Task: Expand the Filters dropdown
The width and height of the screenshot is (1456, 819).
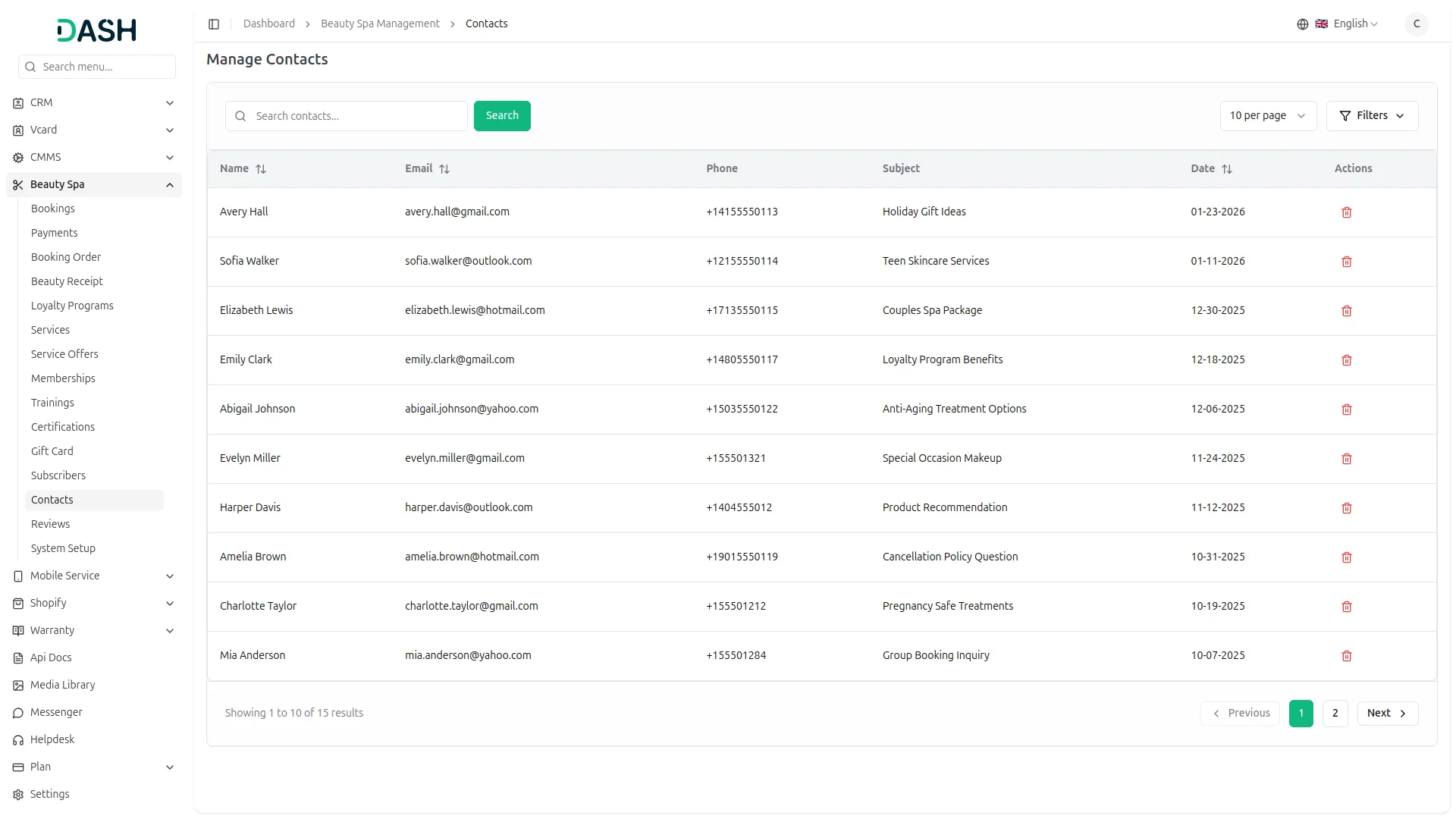Action: pos(1372,116)
